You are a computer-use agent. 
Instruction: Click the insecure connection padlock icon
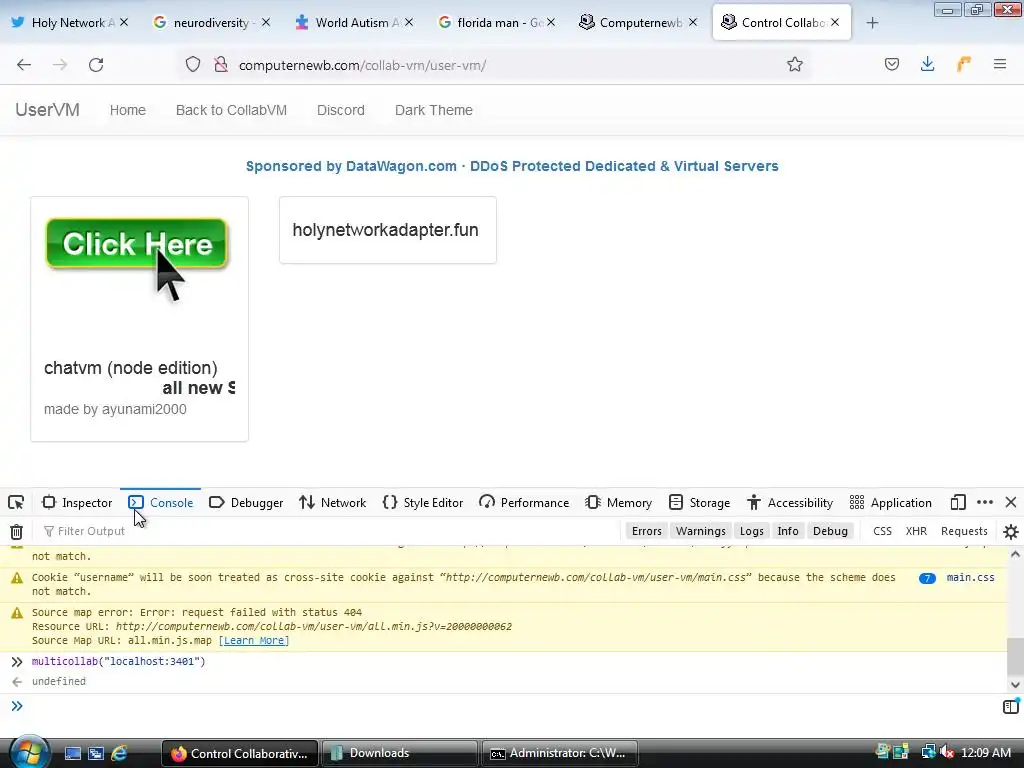(221, 64)
